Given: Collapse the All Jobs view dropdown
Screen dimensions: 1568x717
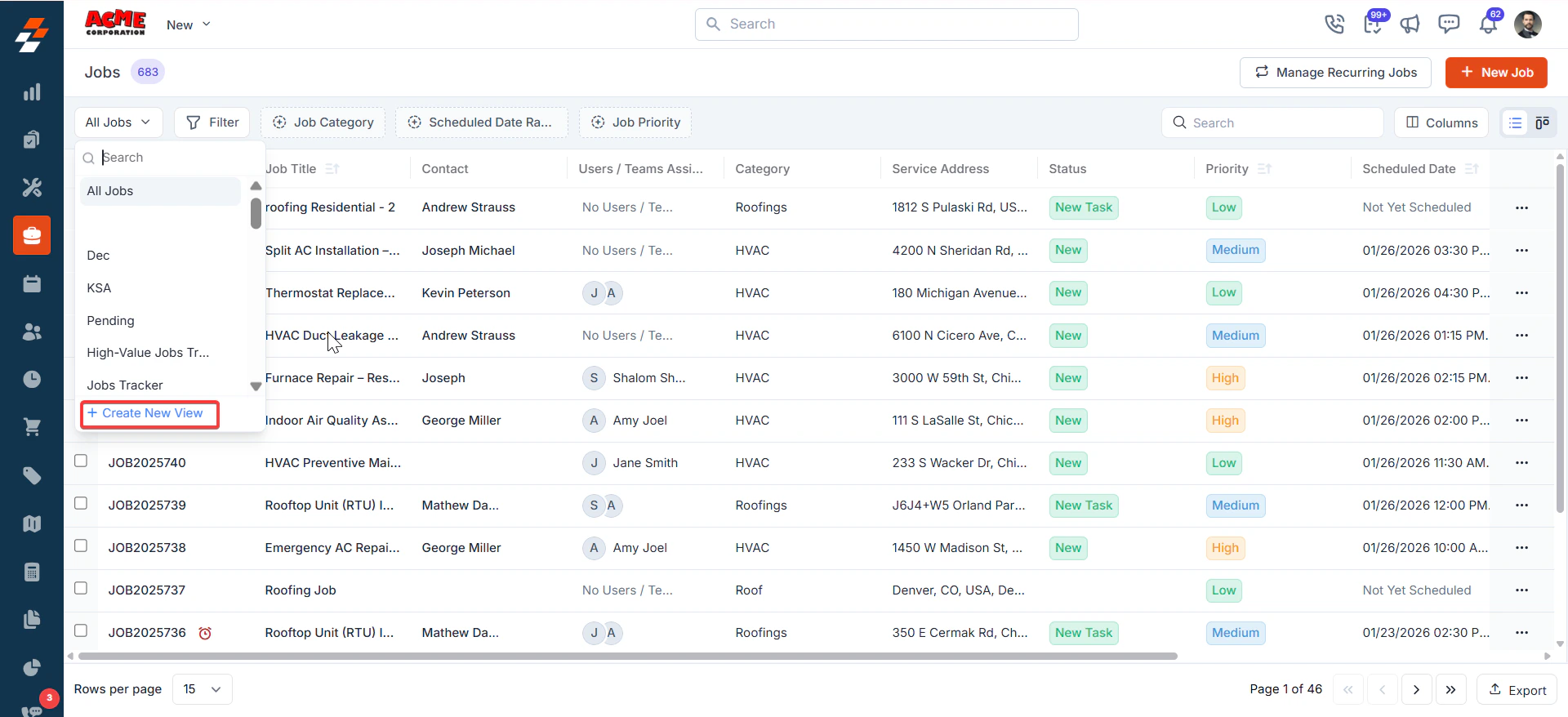Looking at the screenshot, I should (118, 122).
